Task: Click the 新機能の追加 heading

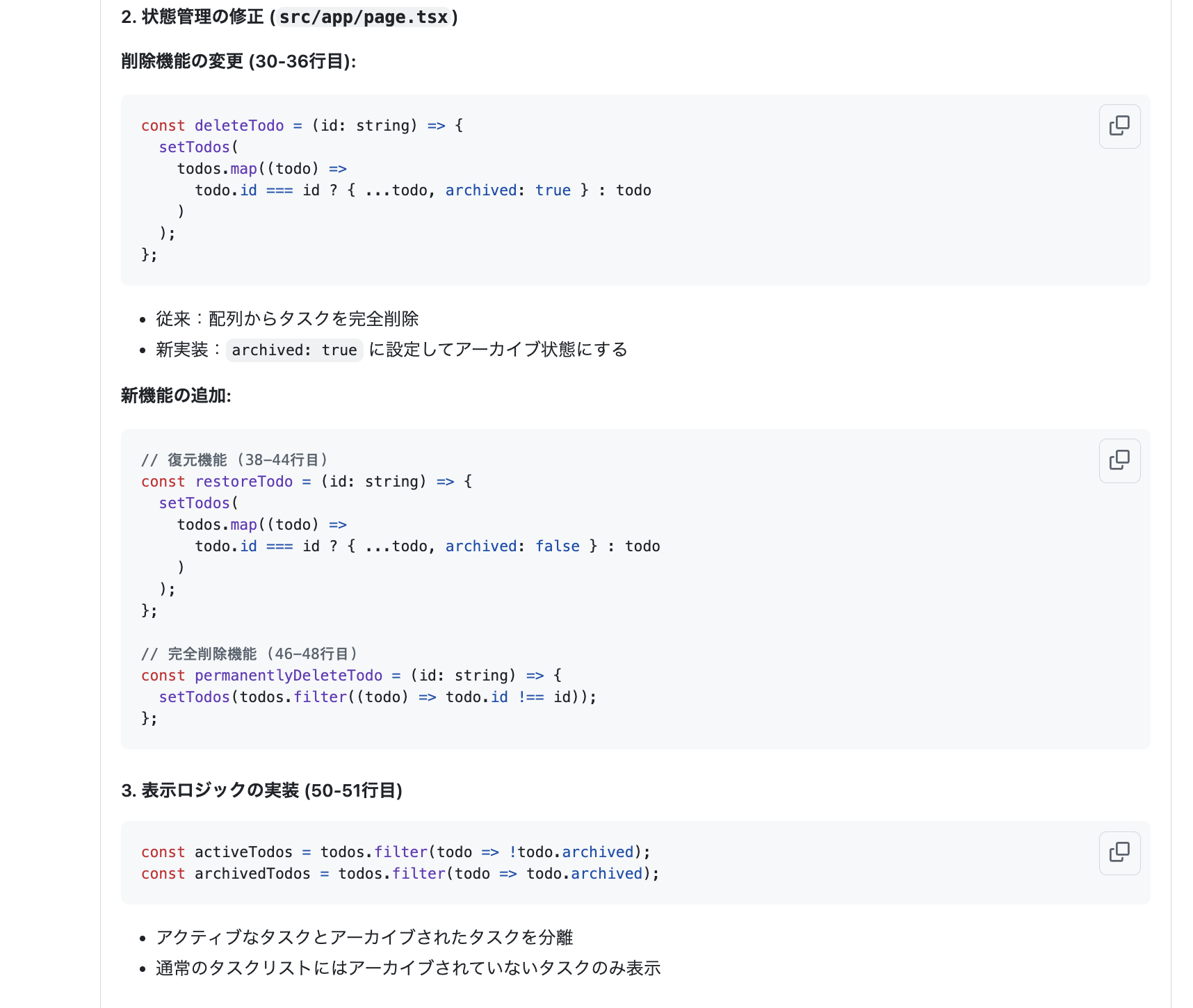Action: (174, 396)
